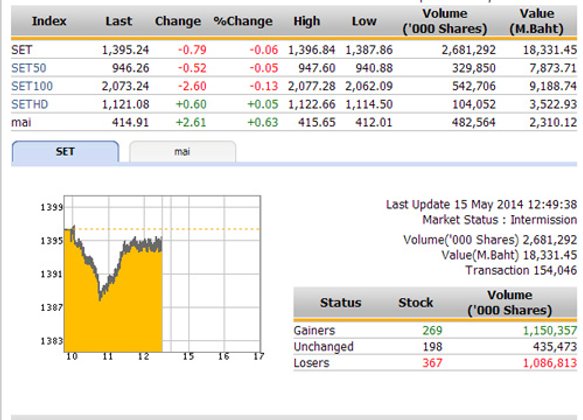Click mai value 2,310.12
The height and width of the screenshot is (420, 583).
[x=553, y=122]
